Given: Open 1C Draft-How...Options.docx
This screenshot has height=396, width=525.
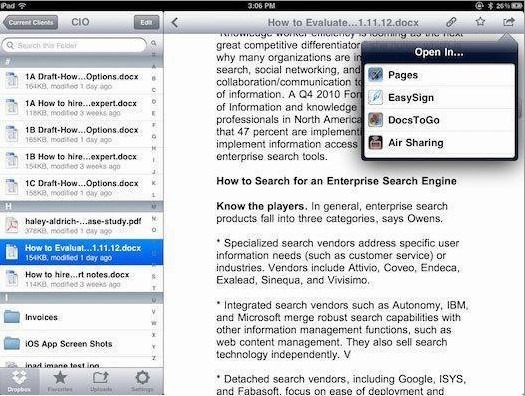Looking at the screenshot, I should [x=75, y=187].
